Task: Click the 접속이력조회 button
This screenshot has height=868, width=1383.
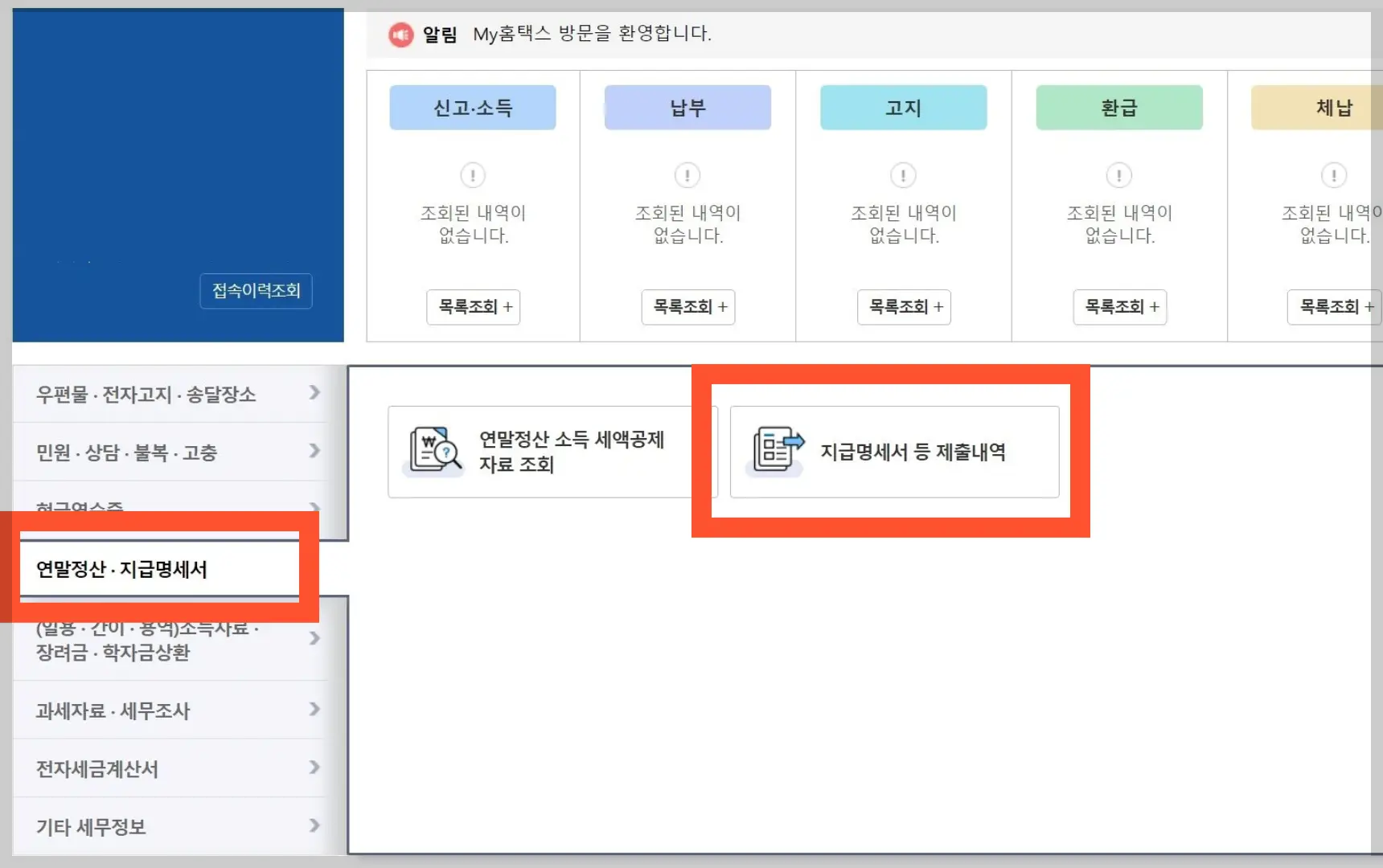Action: pos(256,291)
